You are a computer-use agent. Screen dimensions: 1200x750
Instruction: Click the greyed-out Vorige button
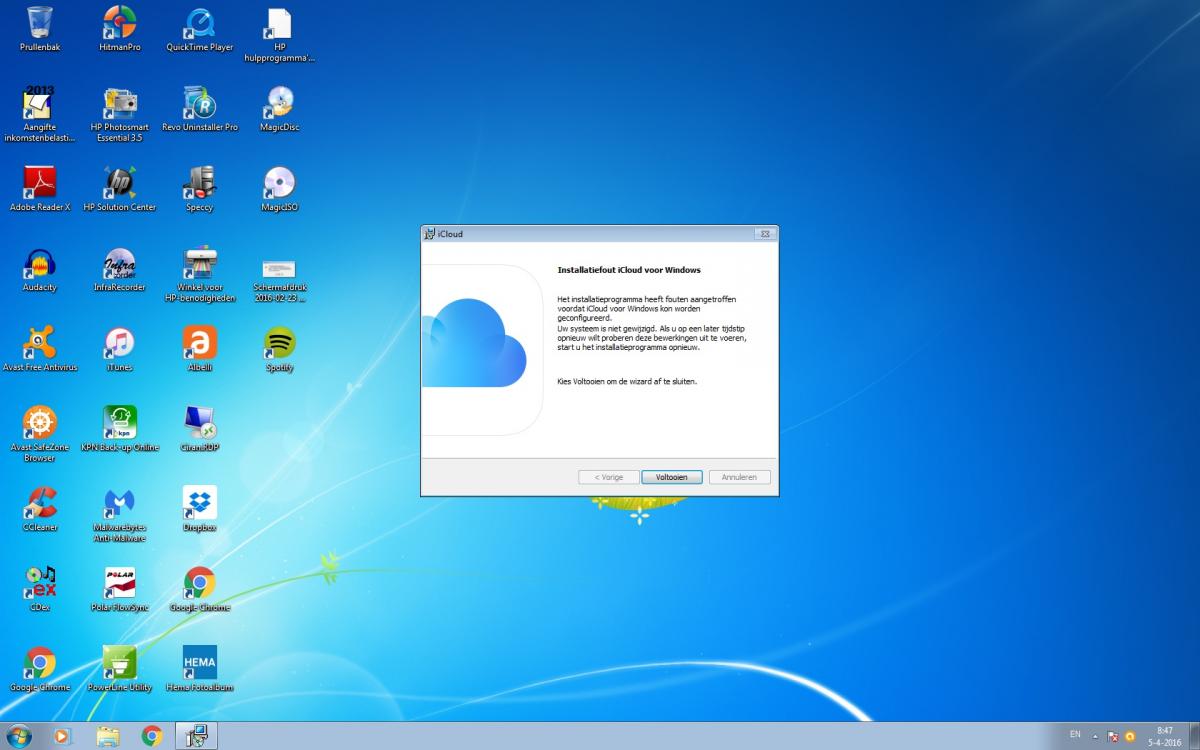click(608, 477)
